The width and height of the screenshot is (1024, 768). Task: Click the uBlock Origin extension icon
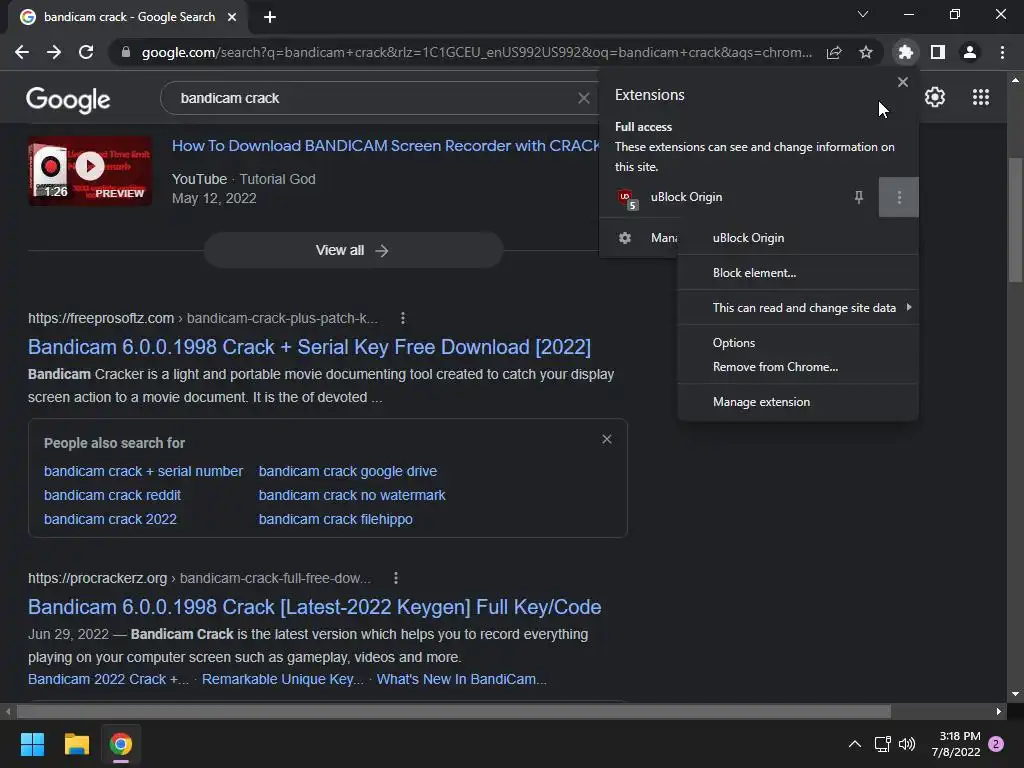tap(626, 198)
